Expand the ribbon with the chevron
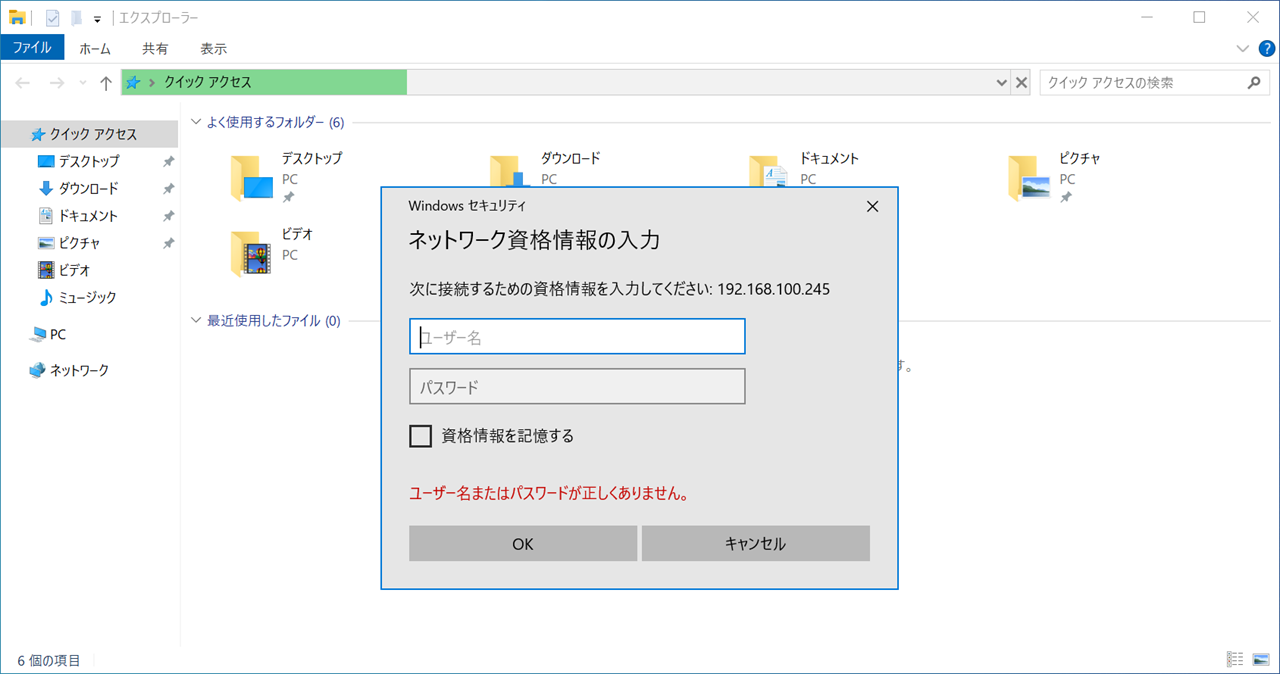 click(1242, 48)
